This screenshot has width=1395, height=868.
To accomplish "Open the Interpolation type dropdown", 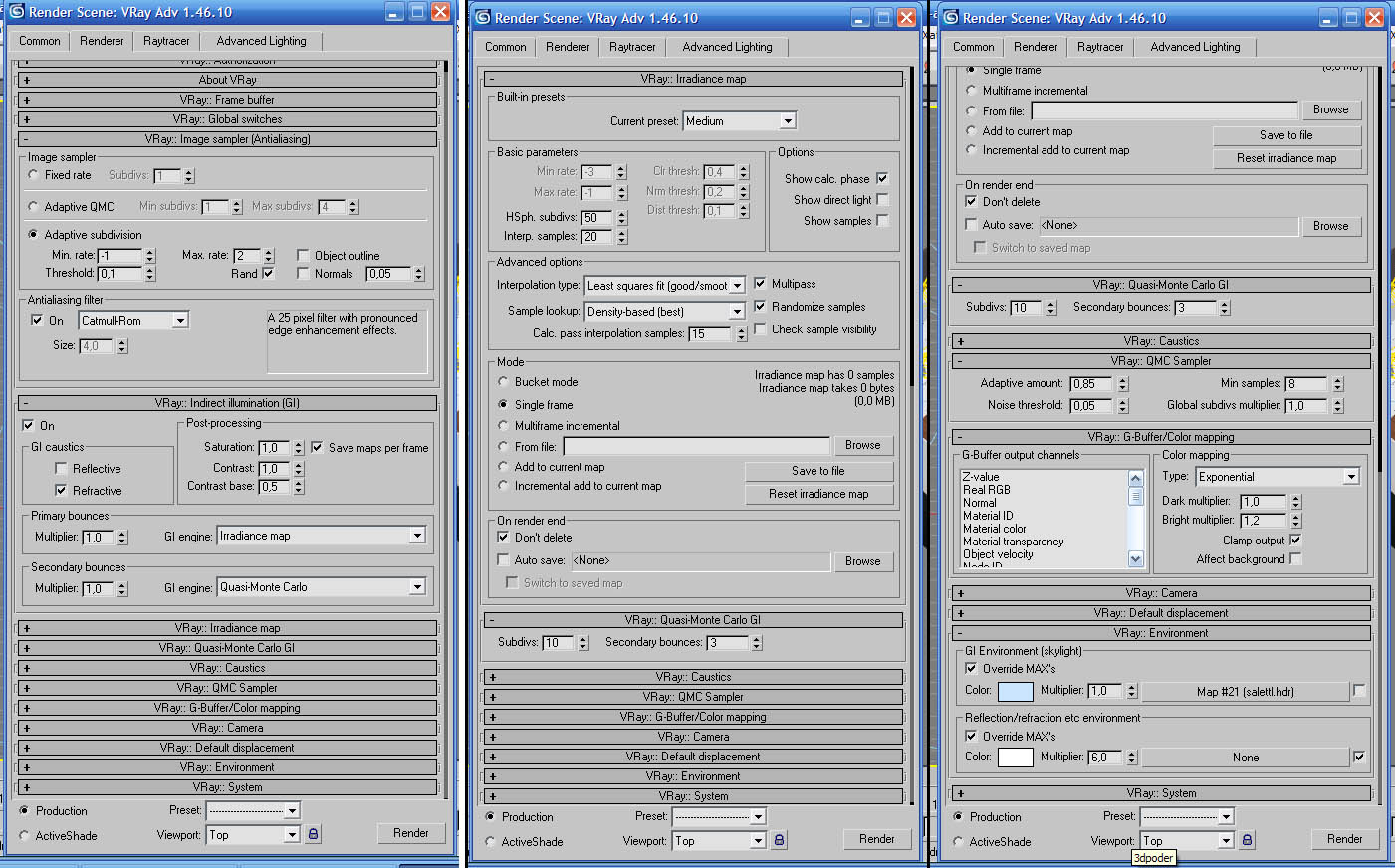I will coord(737,286).
